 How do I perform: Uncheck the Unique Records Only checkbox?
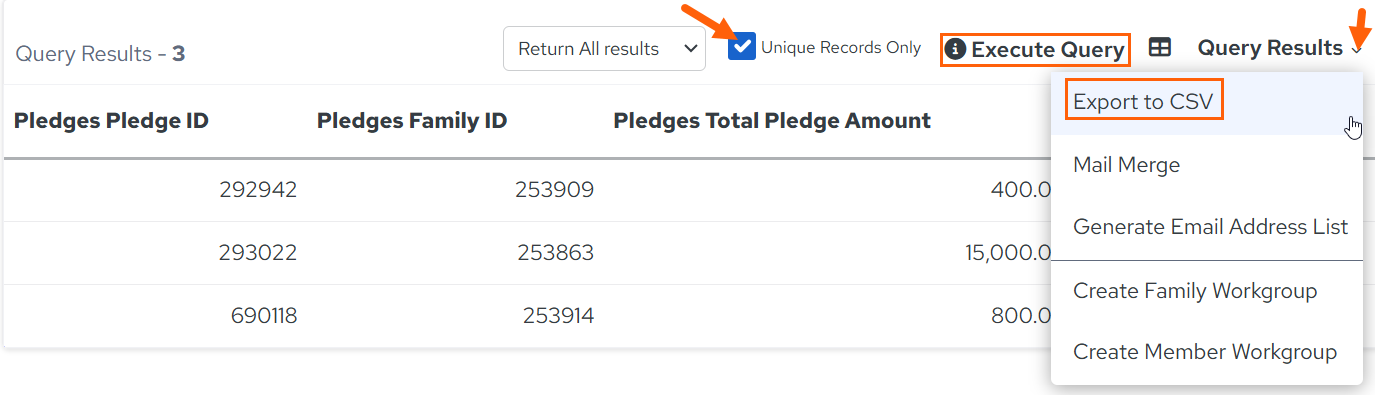(742, 46)
